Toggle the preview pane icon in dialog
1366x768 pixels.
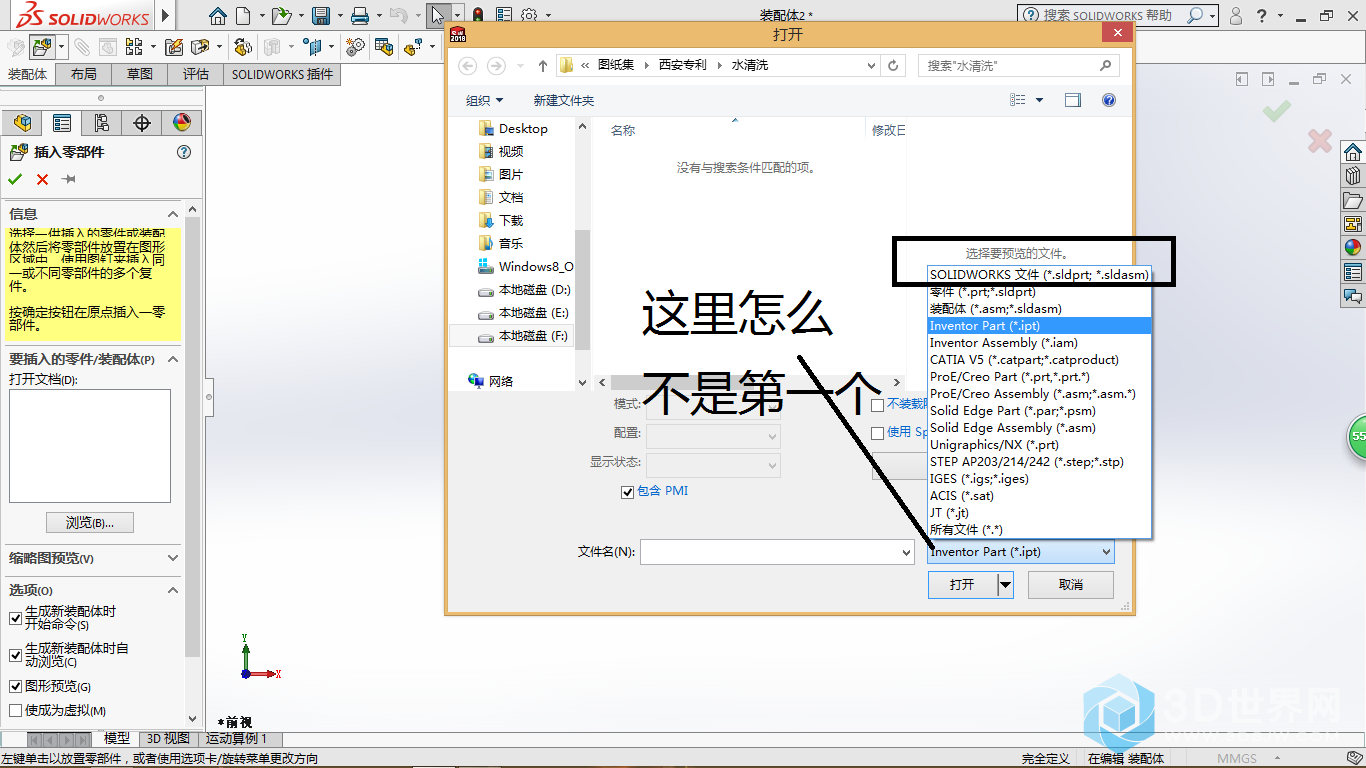1073,100
